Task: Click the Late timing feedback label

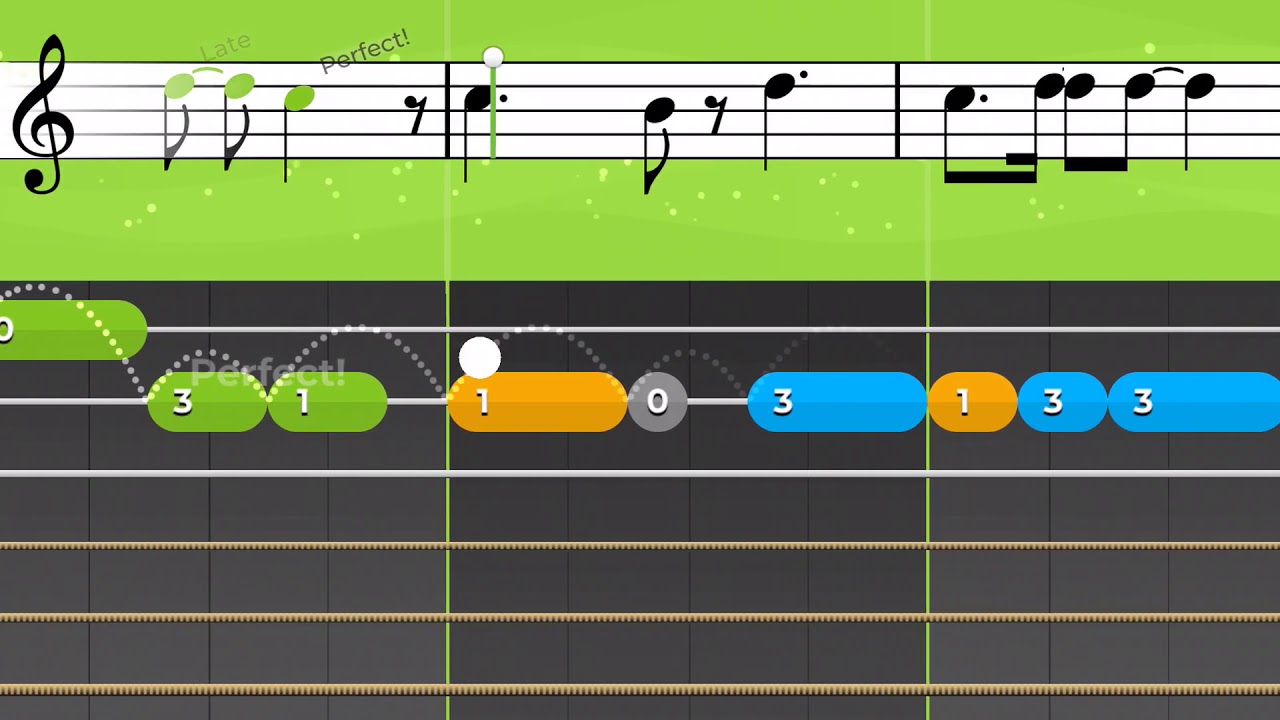Action: pos(225,47)
